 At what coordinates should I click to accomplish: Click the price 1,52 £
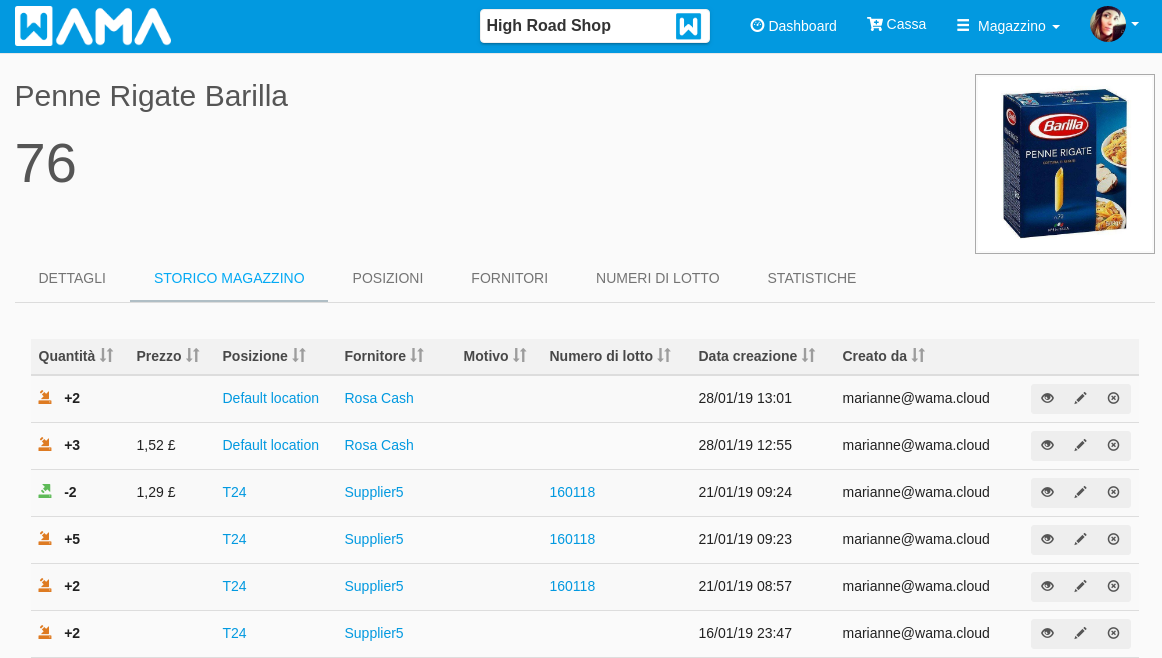[156, 445]
